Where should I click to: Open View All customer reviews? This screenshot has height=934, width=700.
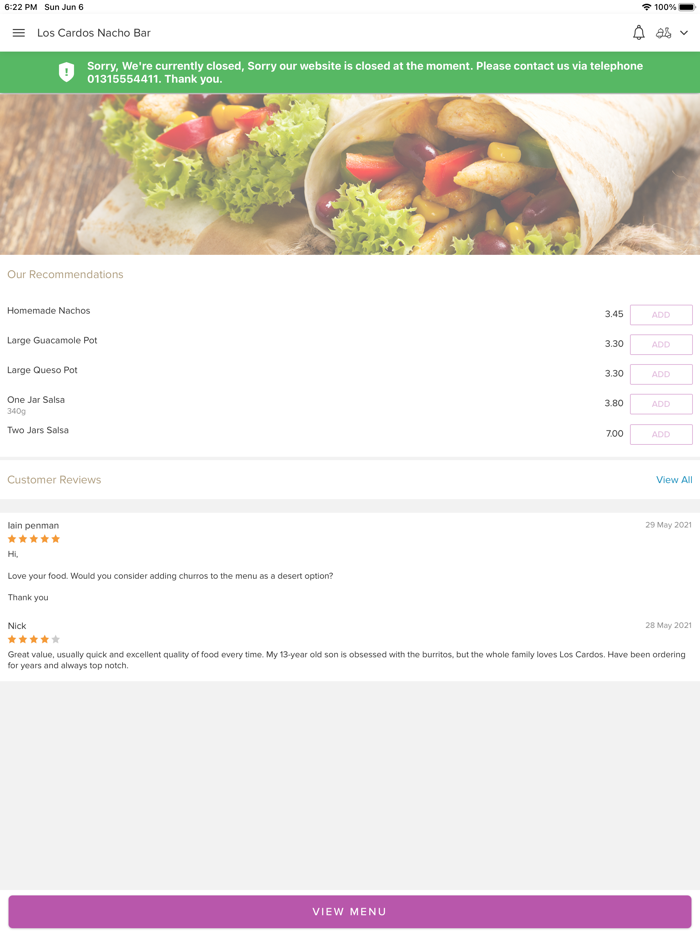click(674, 480)
